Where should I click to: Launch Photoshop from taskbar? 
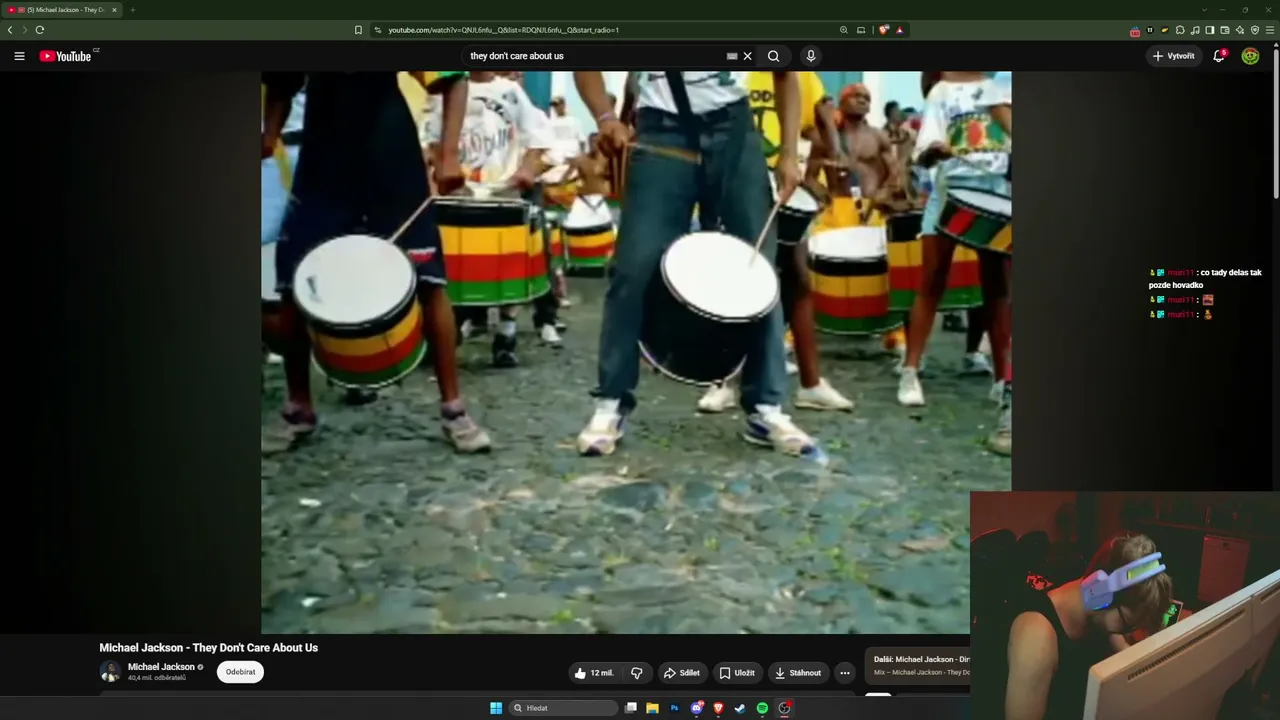pos(674,708)
